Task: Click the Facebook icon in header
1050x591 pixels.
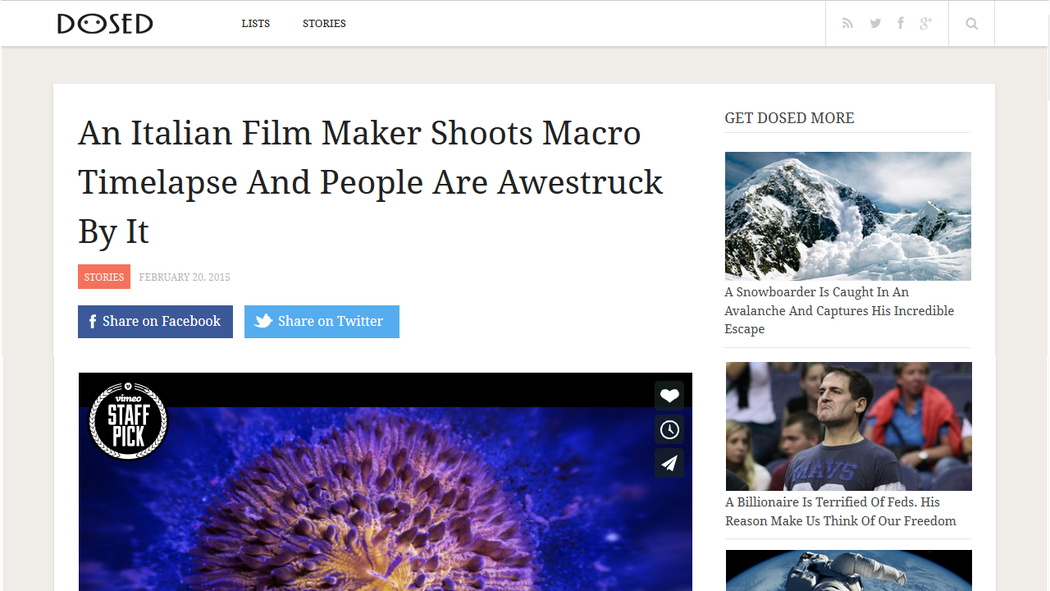Action: point(900,23)
